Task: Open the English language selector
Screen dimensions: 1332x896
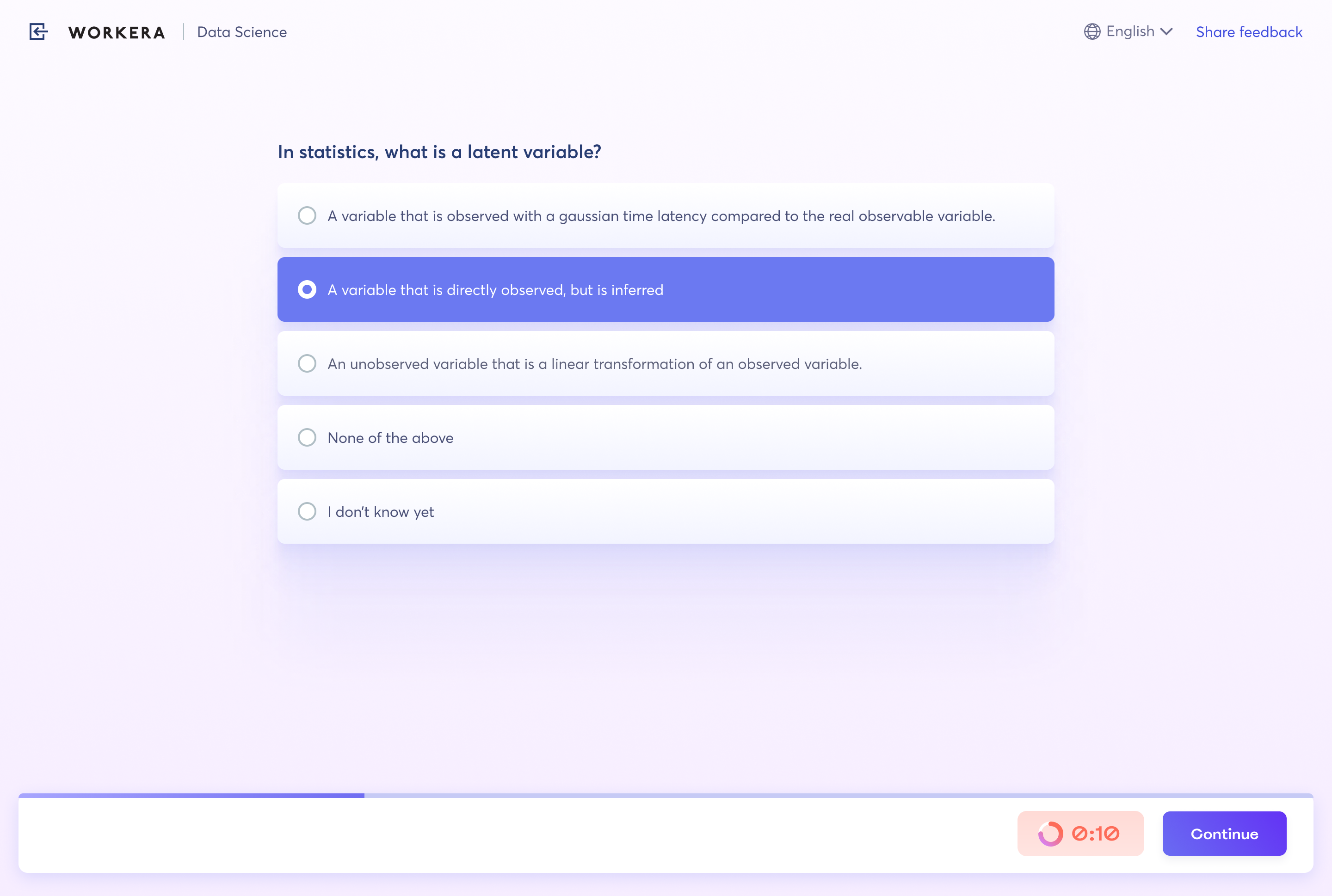Action: tap(1130, 31)
